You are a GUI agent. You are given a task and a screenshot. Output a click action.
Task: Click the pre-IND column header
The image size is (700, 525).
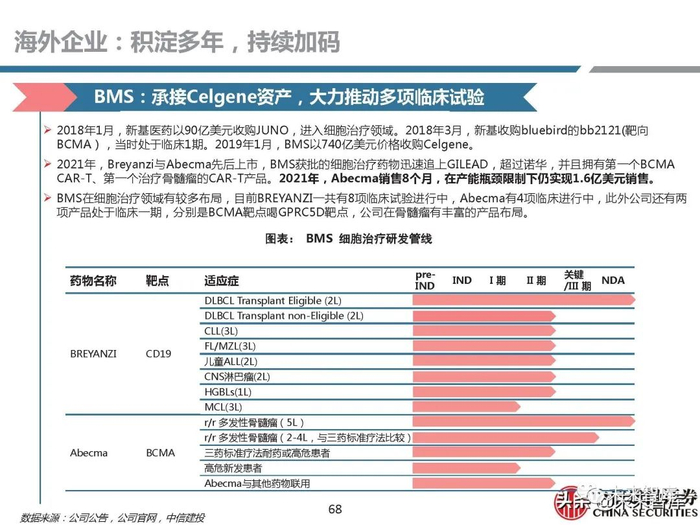pyautogui.click(x=425, y=280)
